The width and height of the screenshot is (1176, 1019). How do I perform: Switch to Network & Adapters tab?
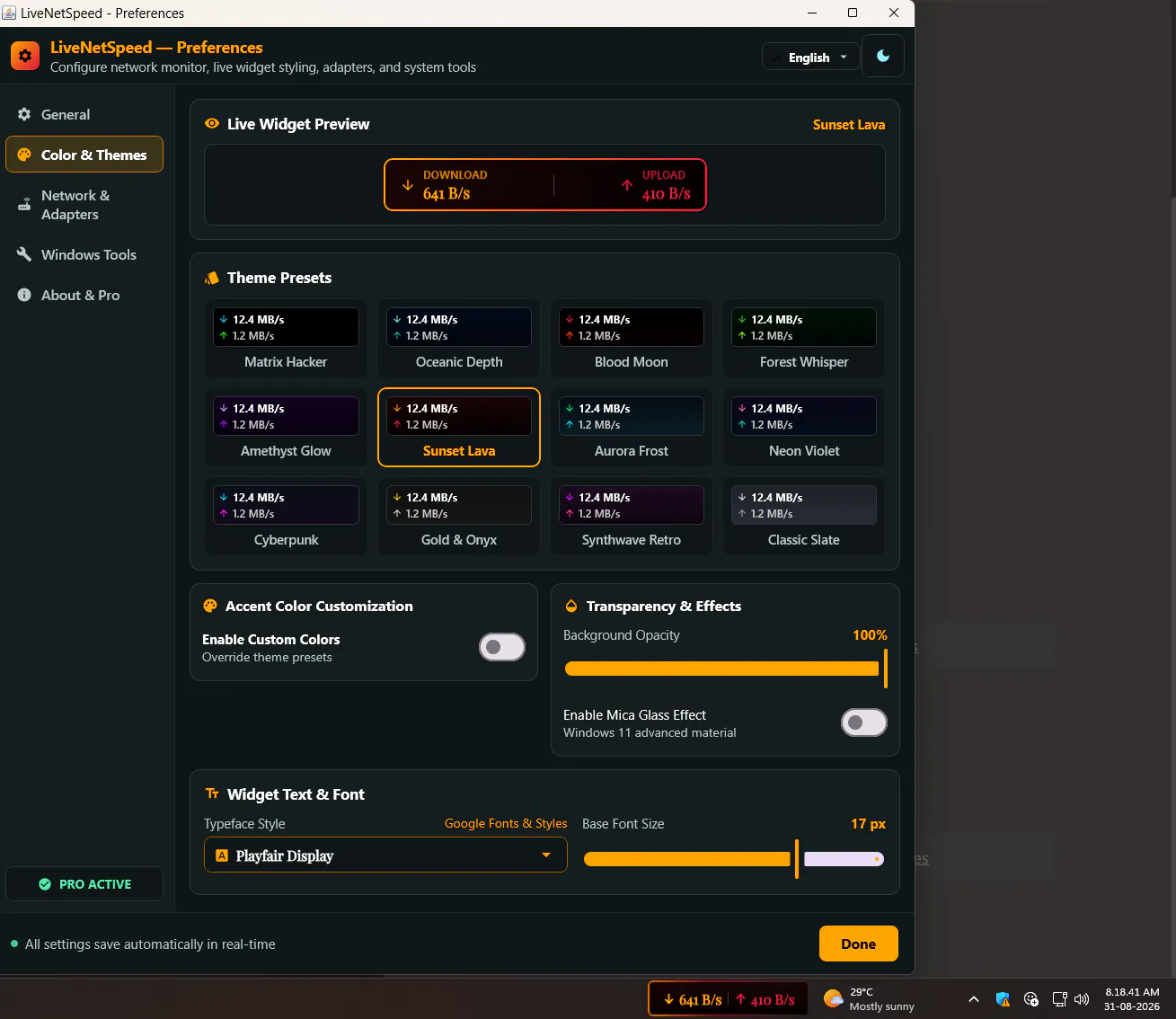[x=84, y=205]
